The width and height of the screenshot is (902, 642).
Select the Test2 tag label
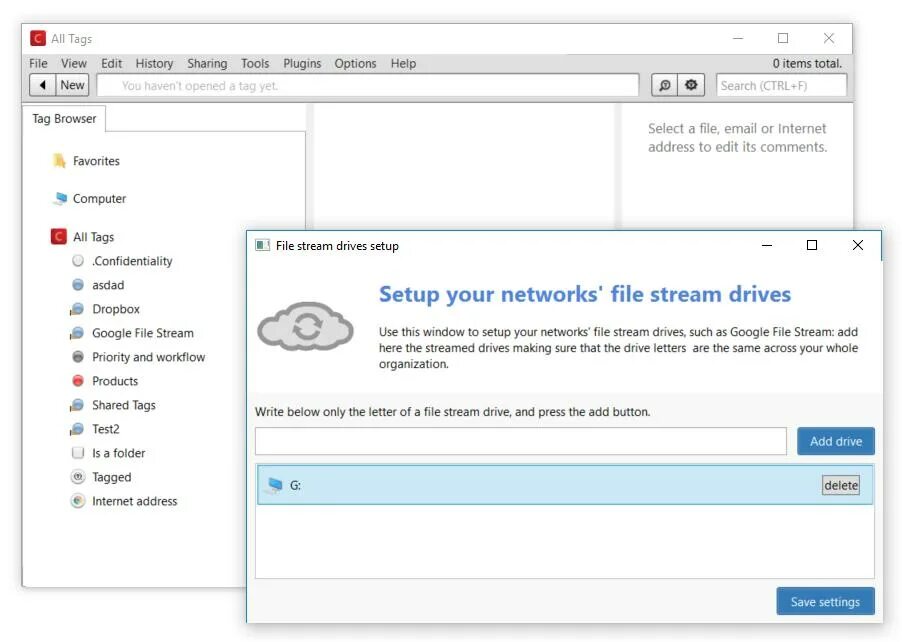(x=106, y=429)
